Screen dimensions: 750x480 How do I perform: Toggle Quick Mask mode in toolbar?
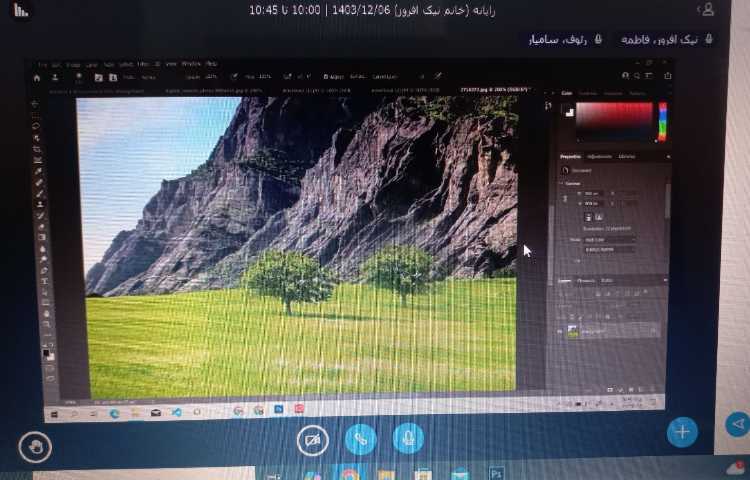(x=50, y=369)
